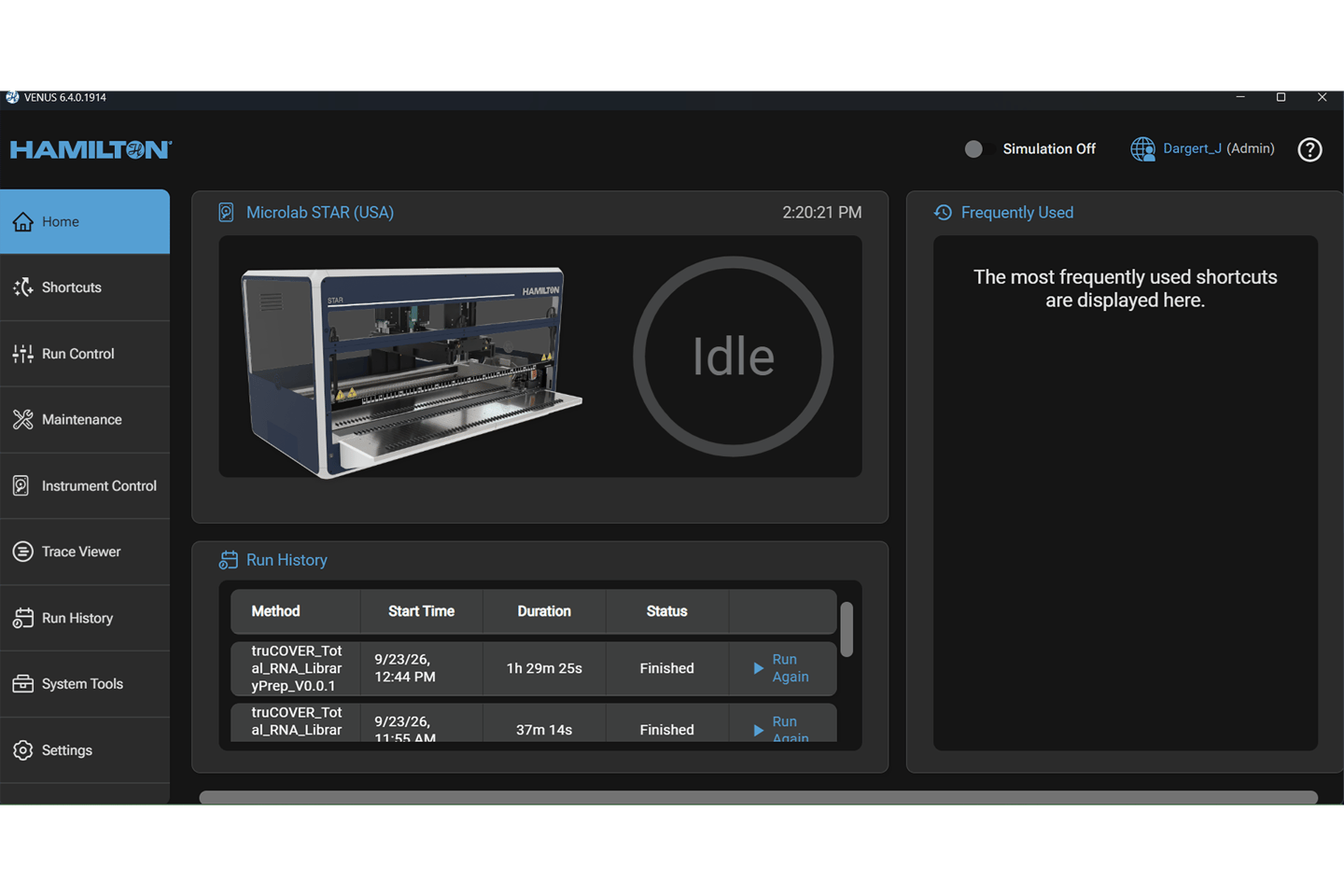Click the Status column header
This screenshot has height=896, width=1344.
(x=666, y=611)
